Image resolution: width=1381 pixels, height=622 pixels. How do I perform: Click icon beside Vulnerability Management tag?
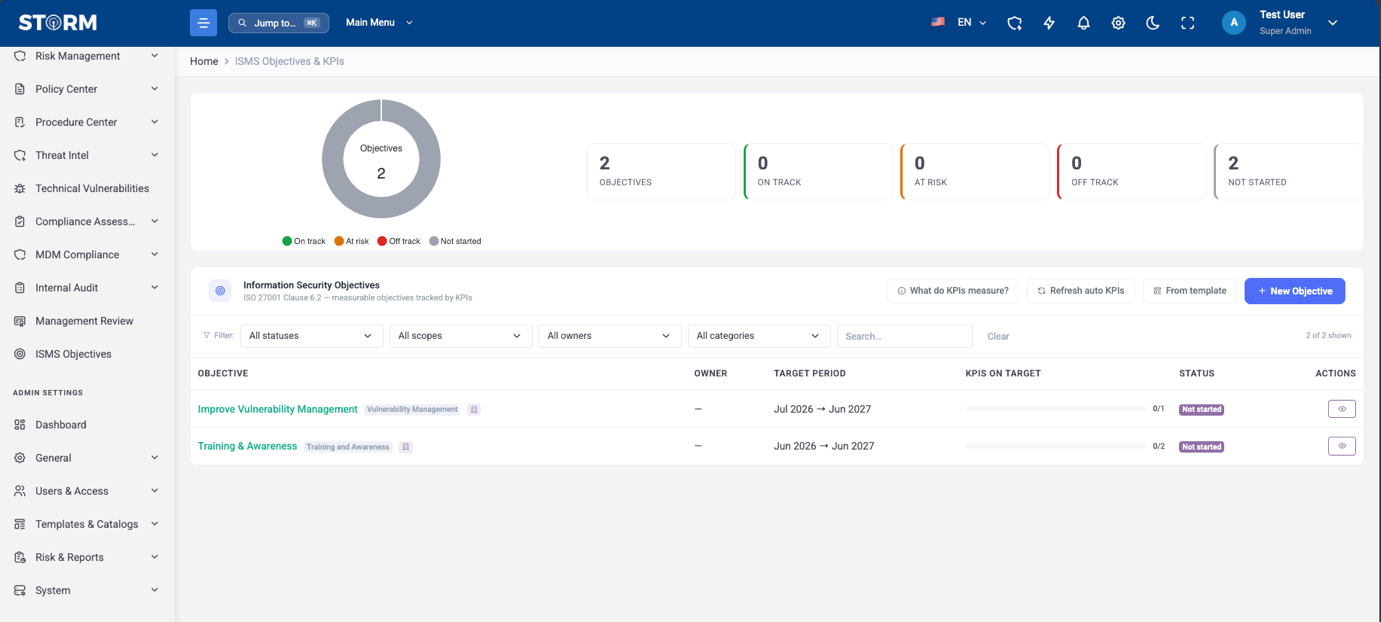474,409
